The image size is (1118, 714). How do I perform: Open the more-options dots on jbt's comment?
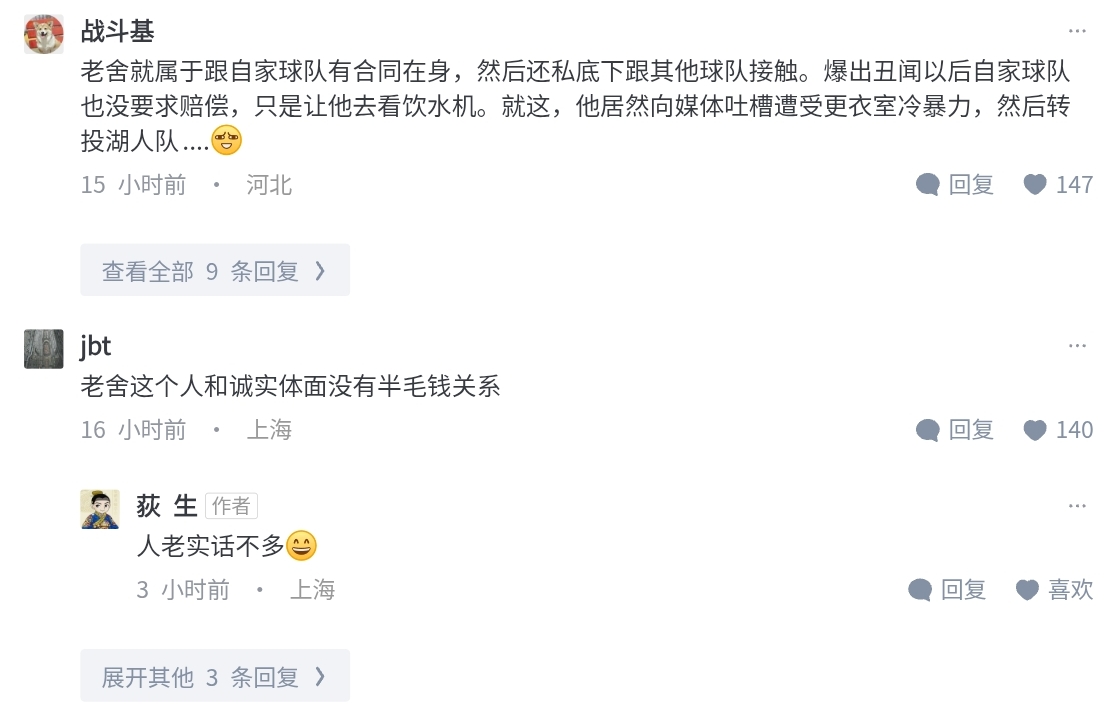tap(1077, 346)
